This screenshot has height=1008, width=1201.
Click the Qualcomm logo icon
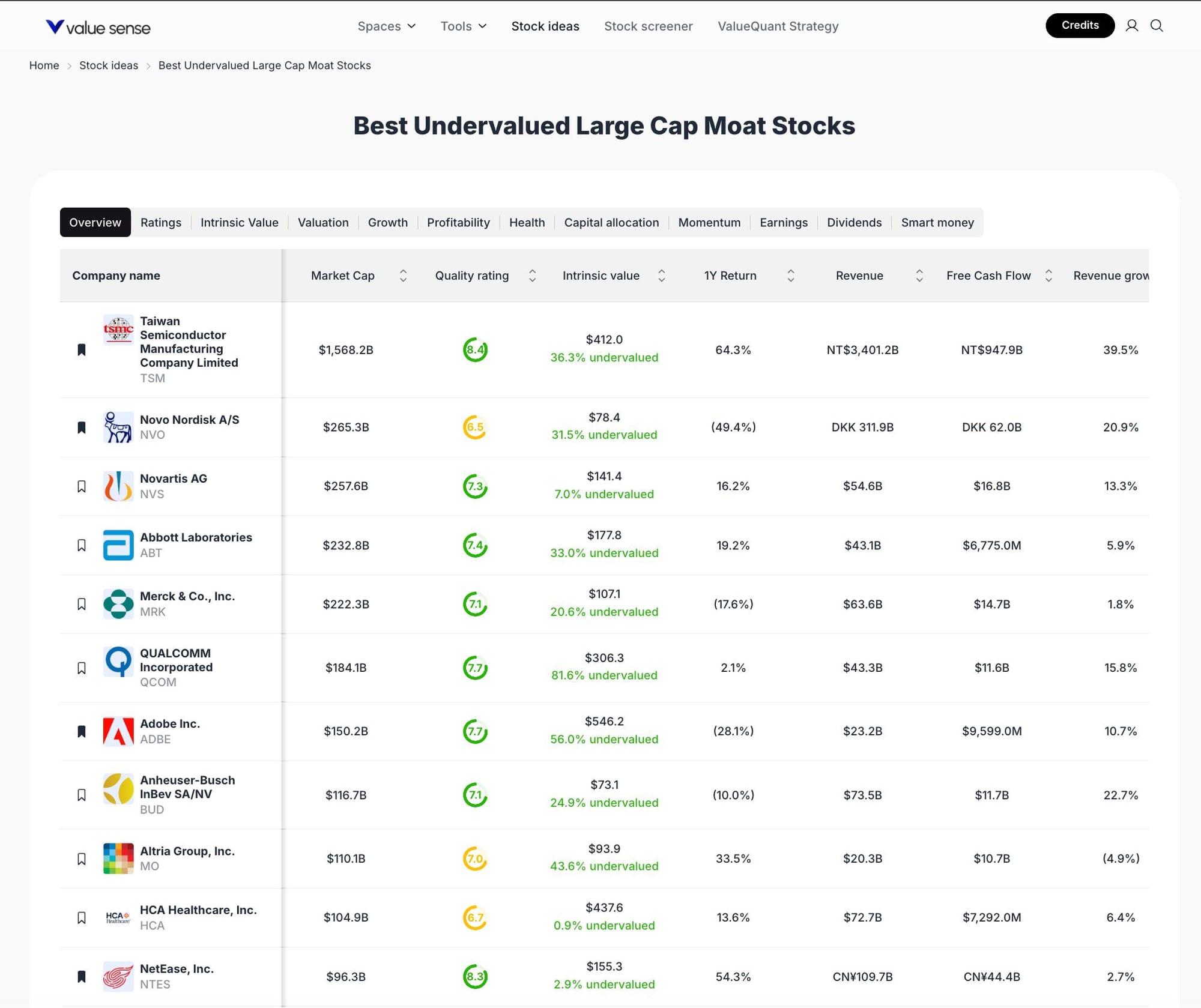point(118,661)
